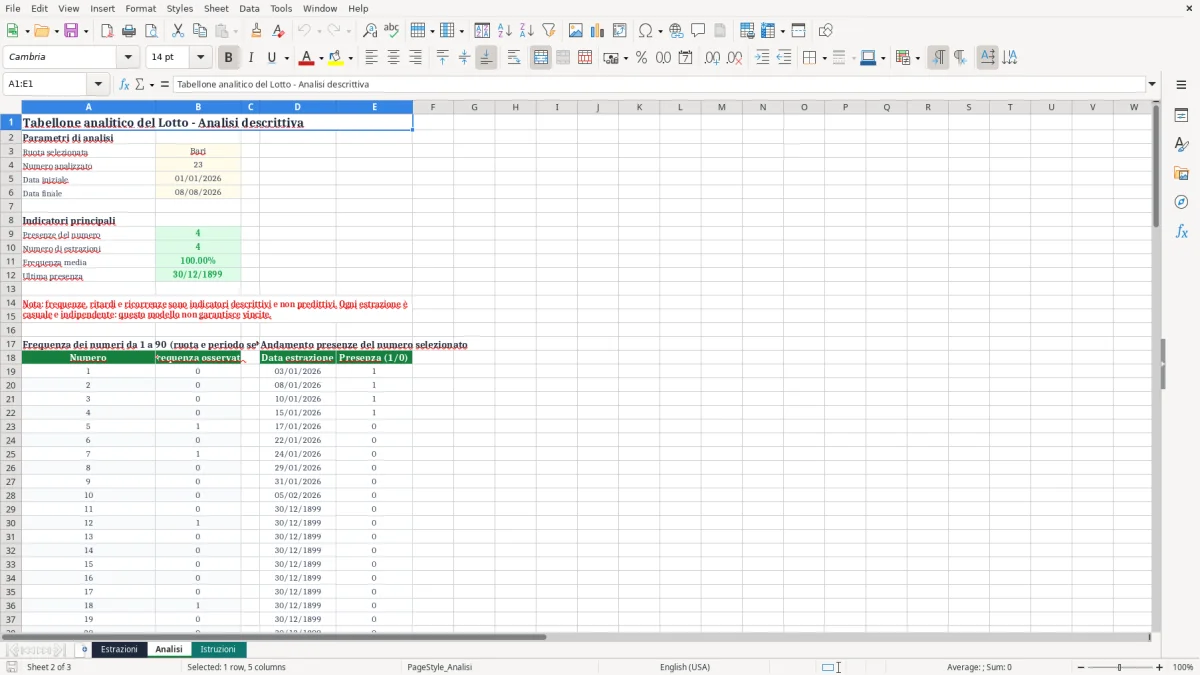Switch to the Estrazioni sheet tab
This screenshot has width=1200, height=675.
click(119, 650)
